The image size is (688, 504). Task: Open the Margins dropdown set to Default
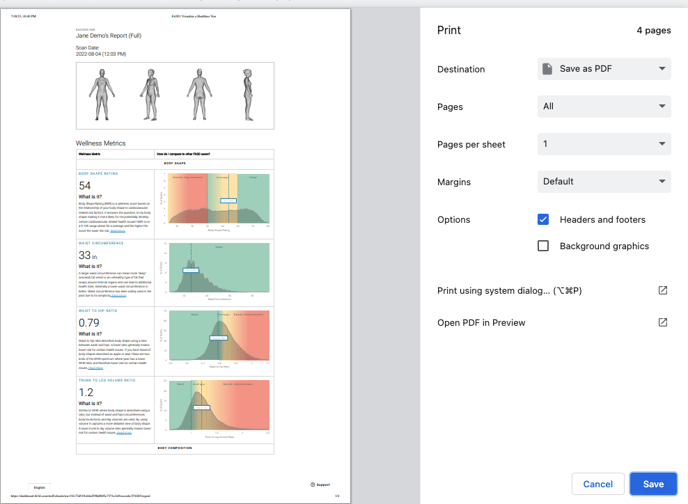(x=604, y=182)
